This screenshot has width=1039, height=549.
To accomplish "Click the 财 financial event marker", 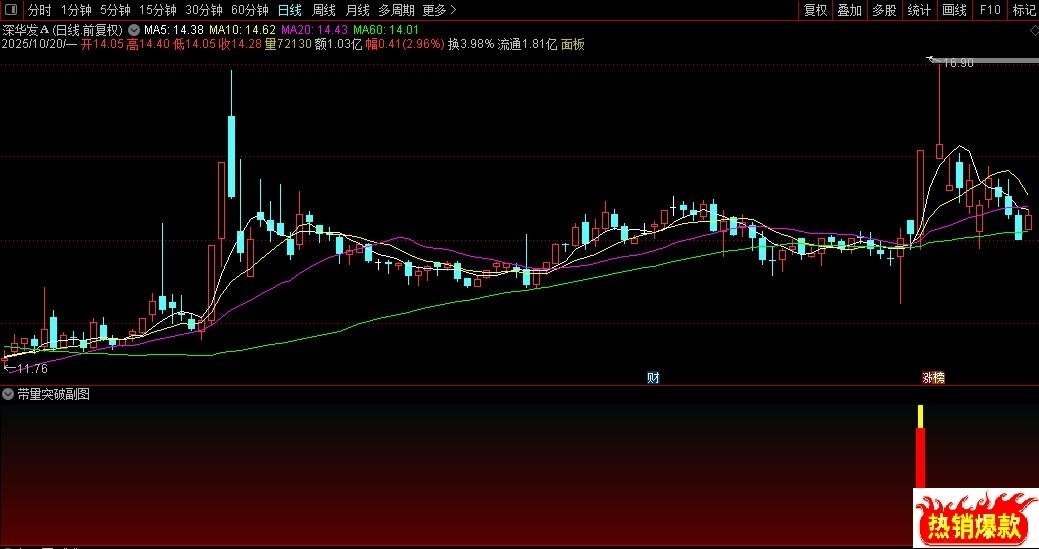I will coord(653,377).
